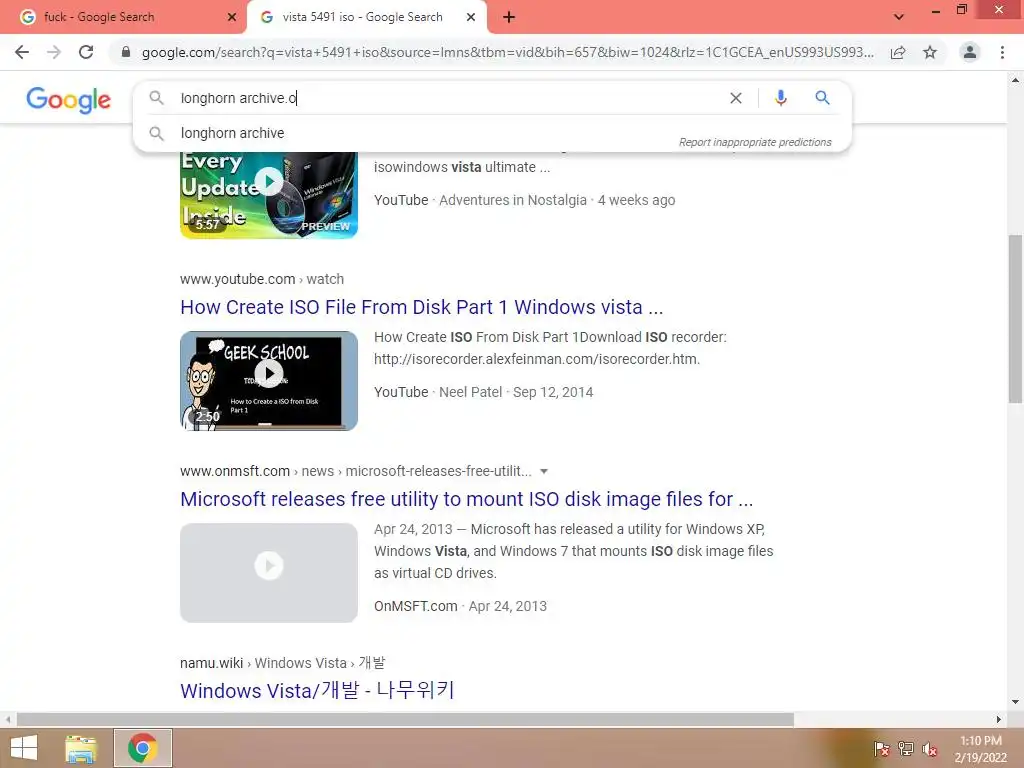Click the horizontal scrollbar right arrow
The image size is (1024, 768).
click(x=999, y=720)
